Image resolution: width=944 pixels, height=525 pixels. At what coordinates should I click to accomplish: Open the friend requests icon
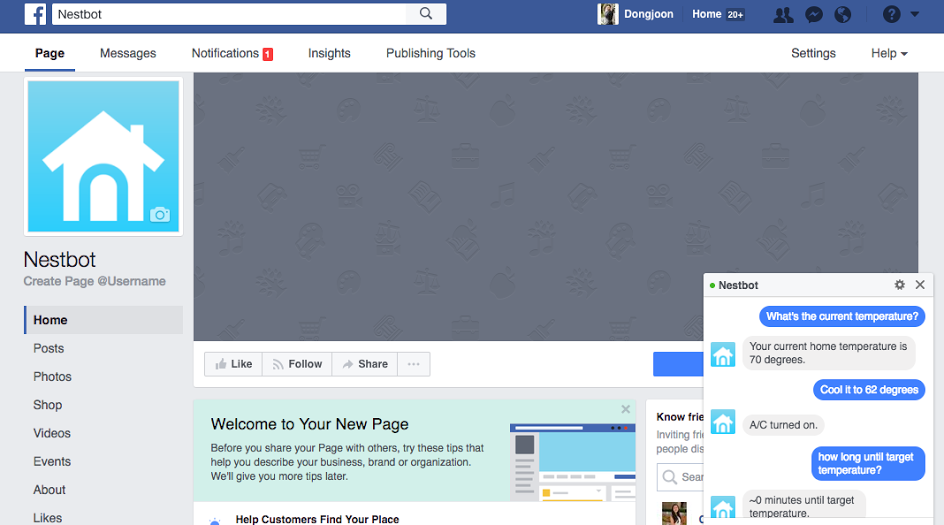(x=783, y=14)
